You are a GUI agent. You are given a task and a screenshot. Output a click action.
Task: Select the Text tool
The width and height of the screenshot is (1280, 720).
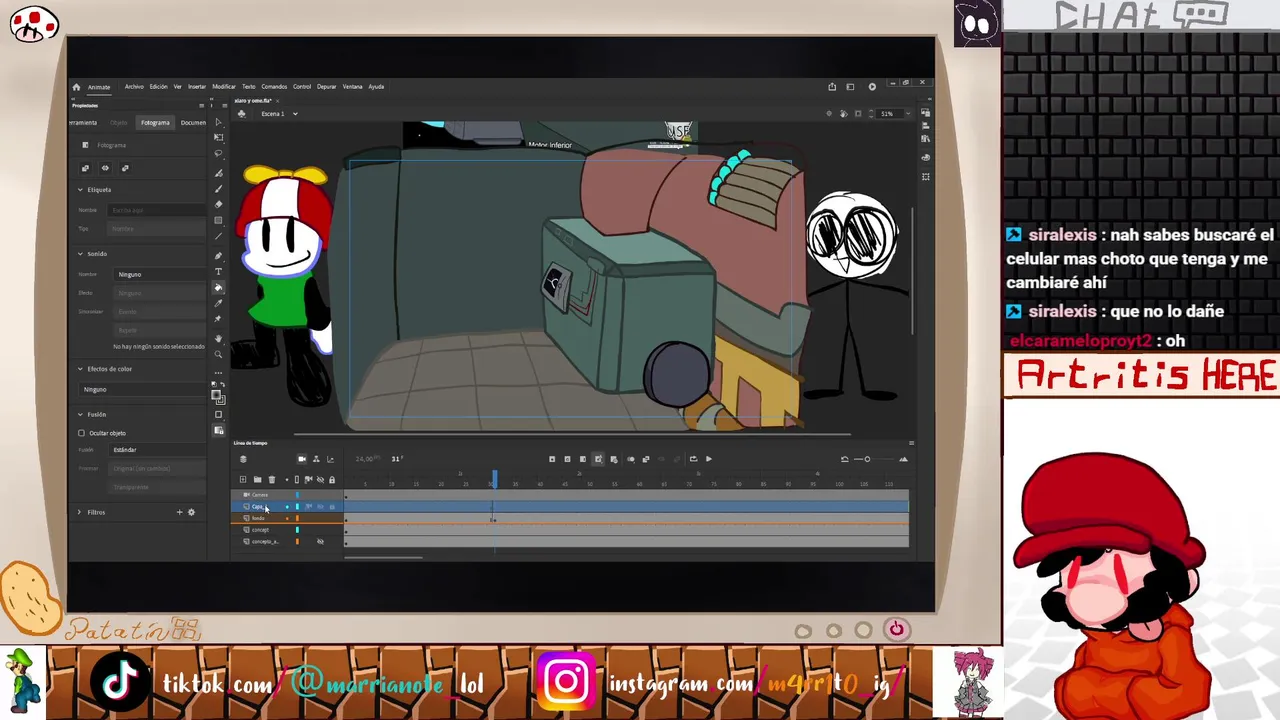coord(219,271)
